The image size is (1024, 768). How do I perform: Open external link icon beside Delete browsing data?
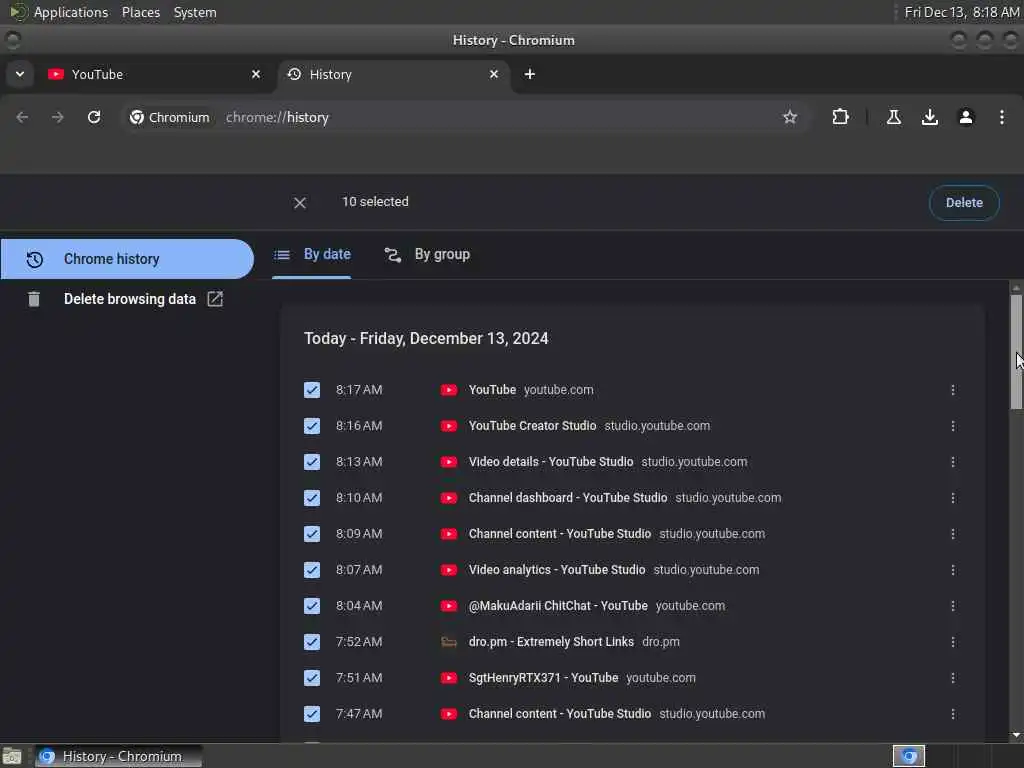click(x=215, y=299)
